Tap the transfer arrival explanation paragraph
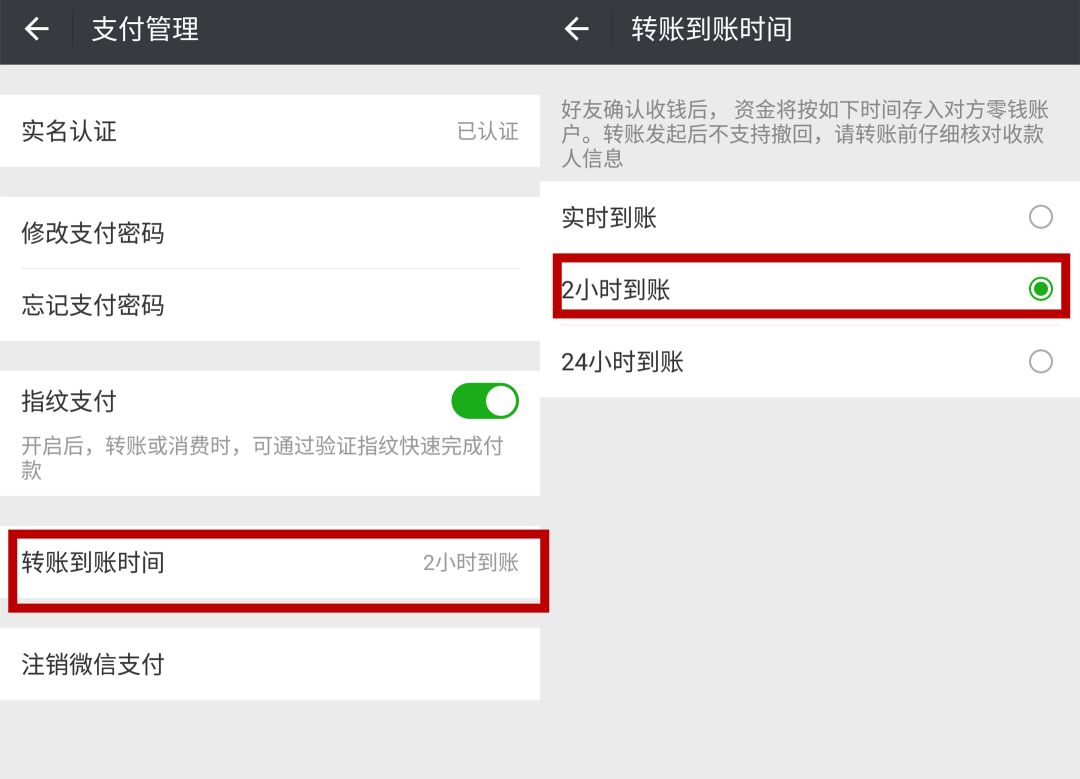This screenshot has width=1080, height=779. (x=804, y=133)
